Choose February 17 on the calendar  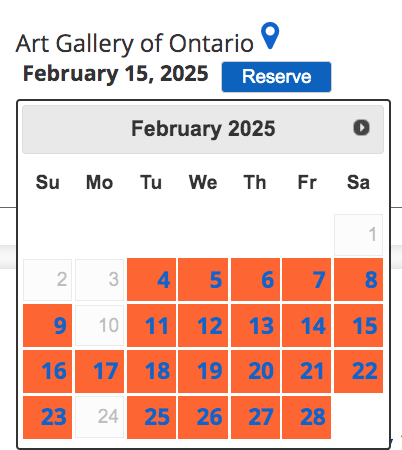(99, 371)
